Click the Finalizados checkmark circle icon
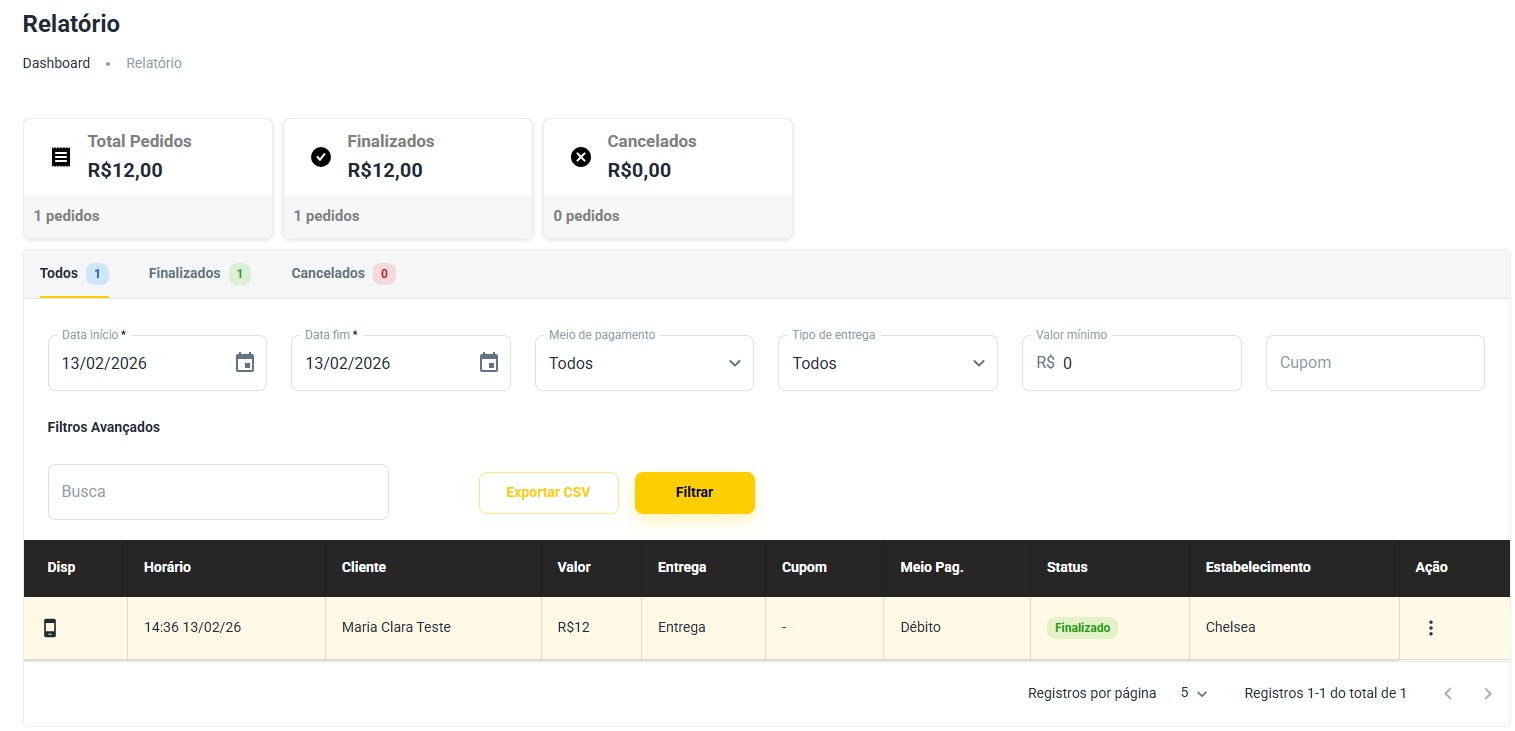The image size is (1515, 731). click(x=321, y=157)
